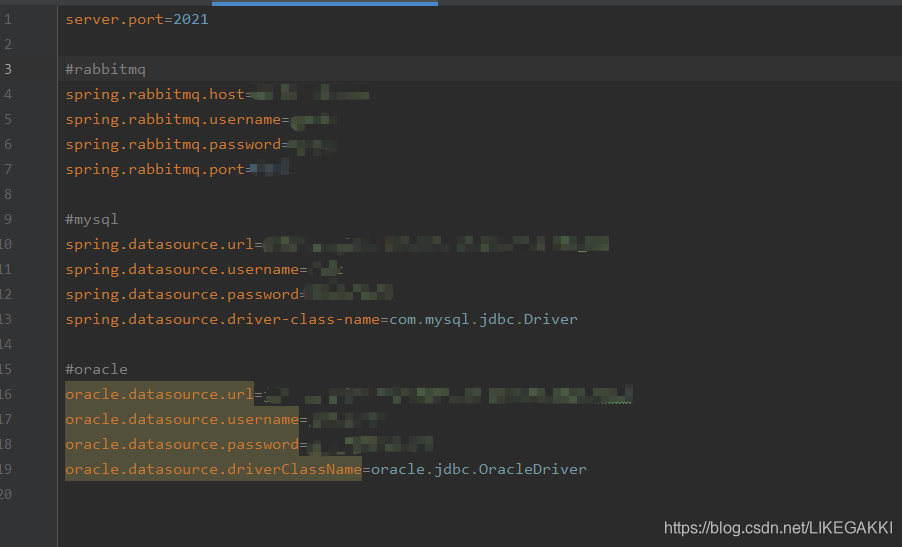The width and height of the screenshot is (902, 547).
Task: Click the blurred oracle username value
Action: [347, 420]
